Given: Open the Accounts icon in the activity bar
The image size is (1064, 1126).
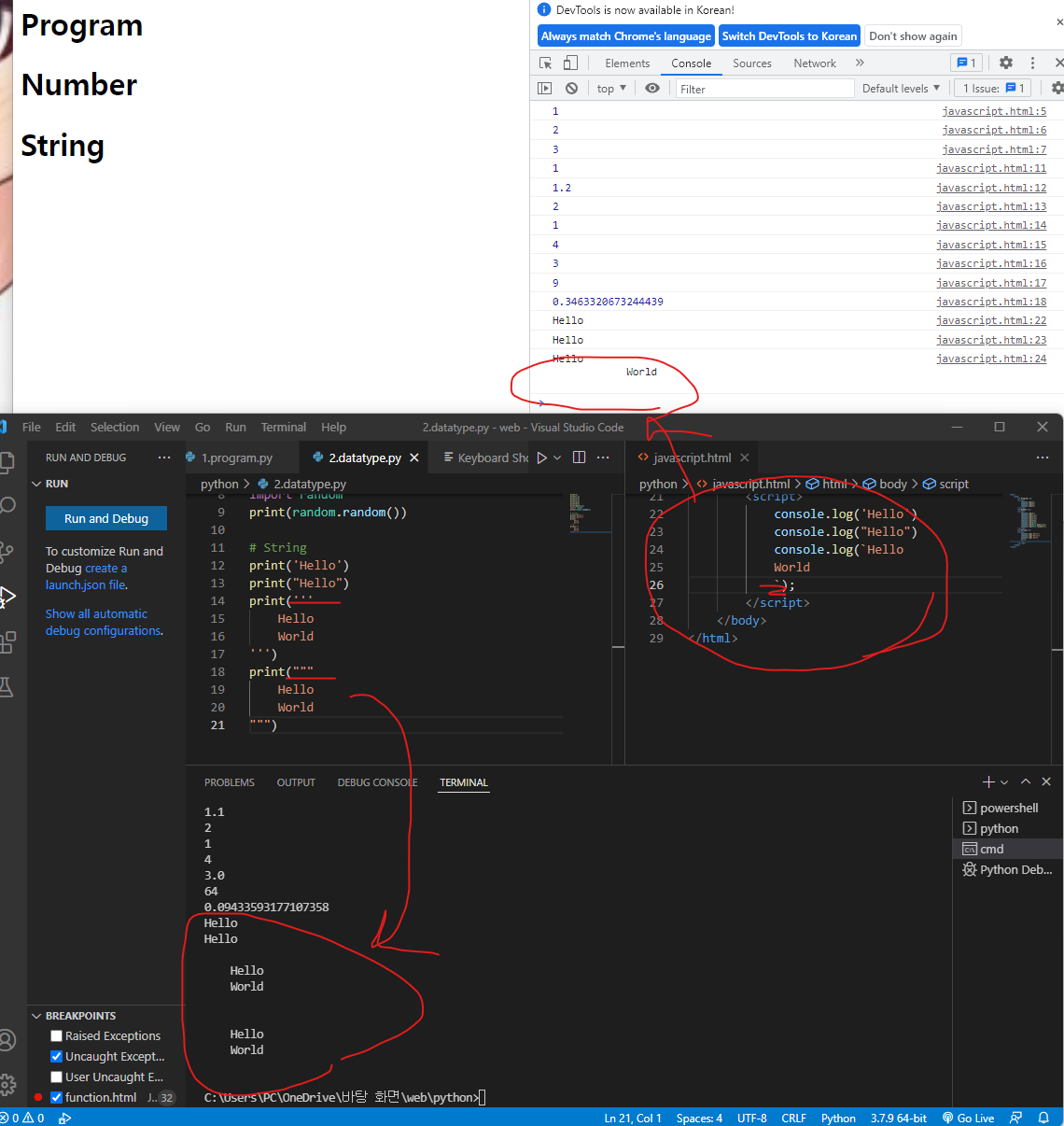Looking at the screenshot, I should click(7, 1039).
